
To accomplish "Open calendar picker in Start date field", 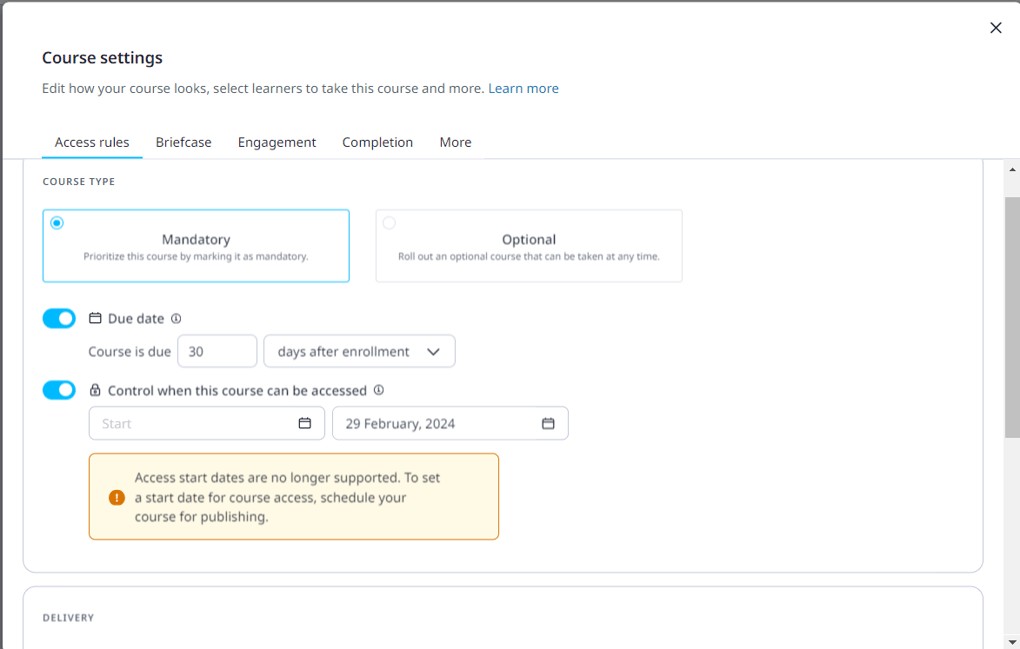I will 305,424.
